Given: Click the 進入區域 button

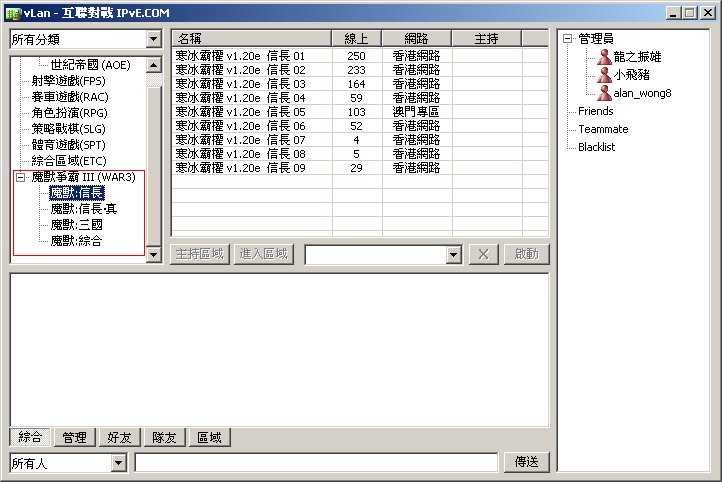Looking at the screenshot, I should [264, 254].
